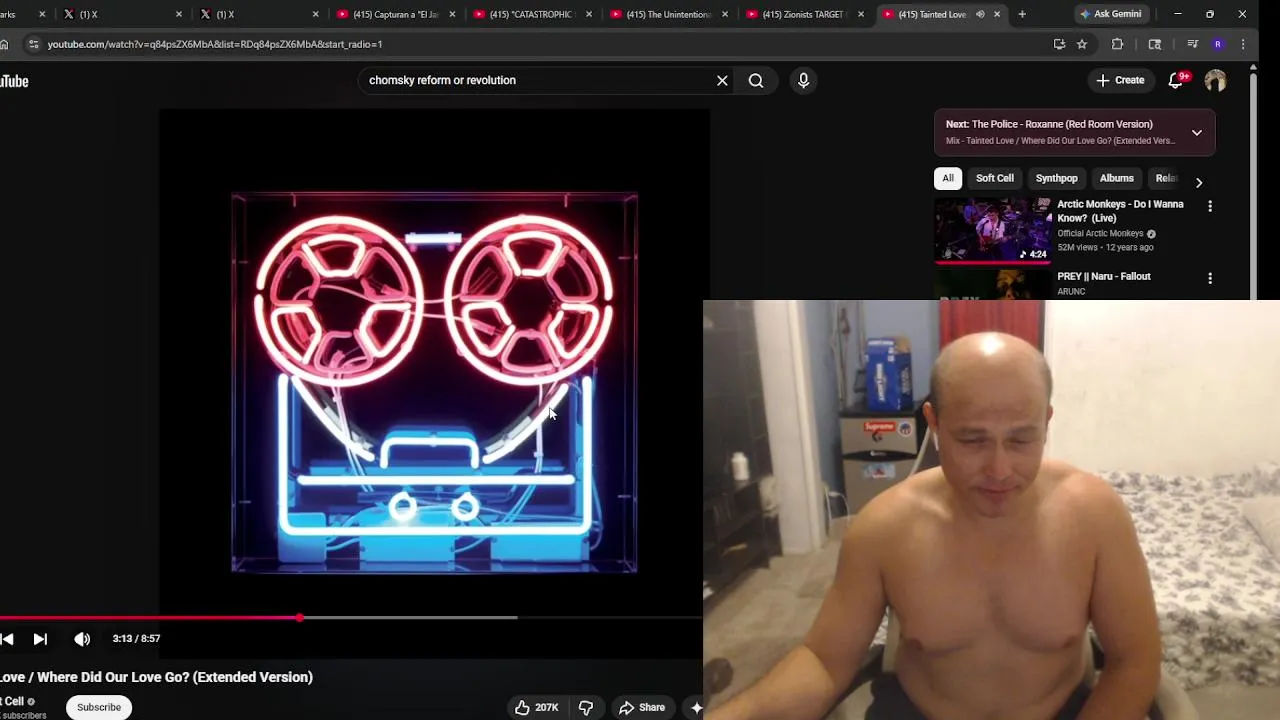Close the CATASTROPHIC tab

[x=589, y=14]
